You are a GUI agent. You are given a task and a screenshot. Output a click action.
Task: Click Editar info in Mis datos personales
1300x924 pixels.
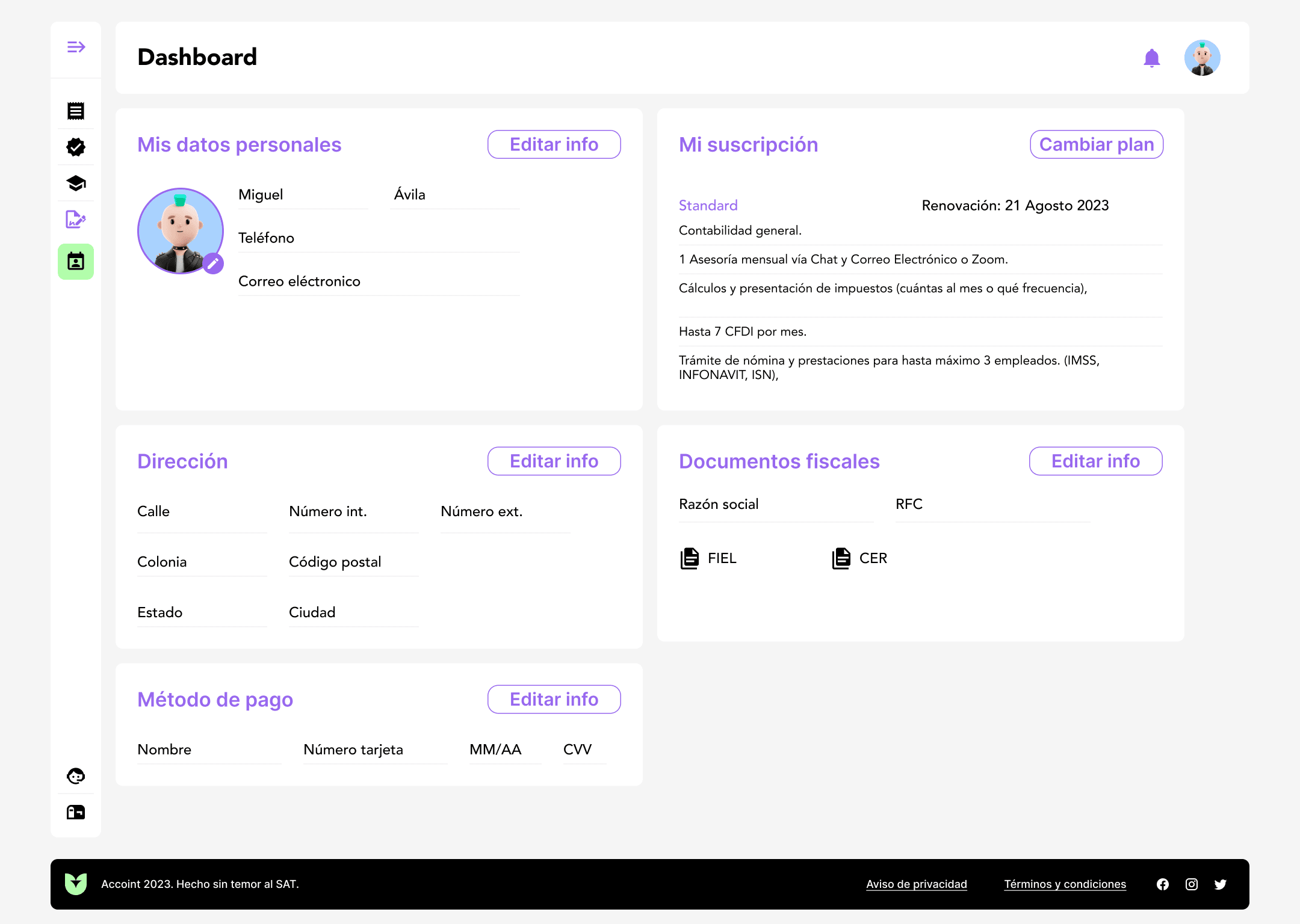[554, 144]
